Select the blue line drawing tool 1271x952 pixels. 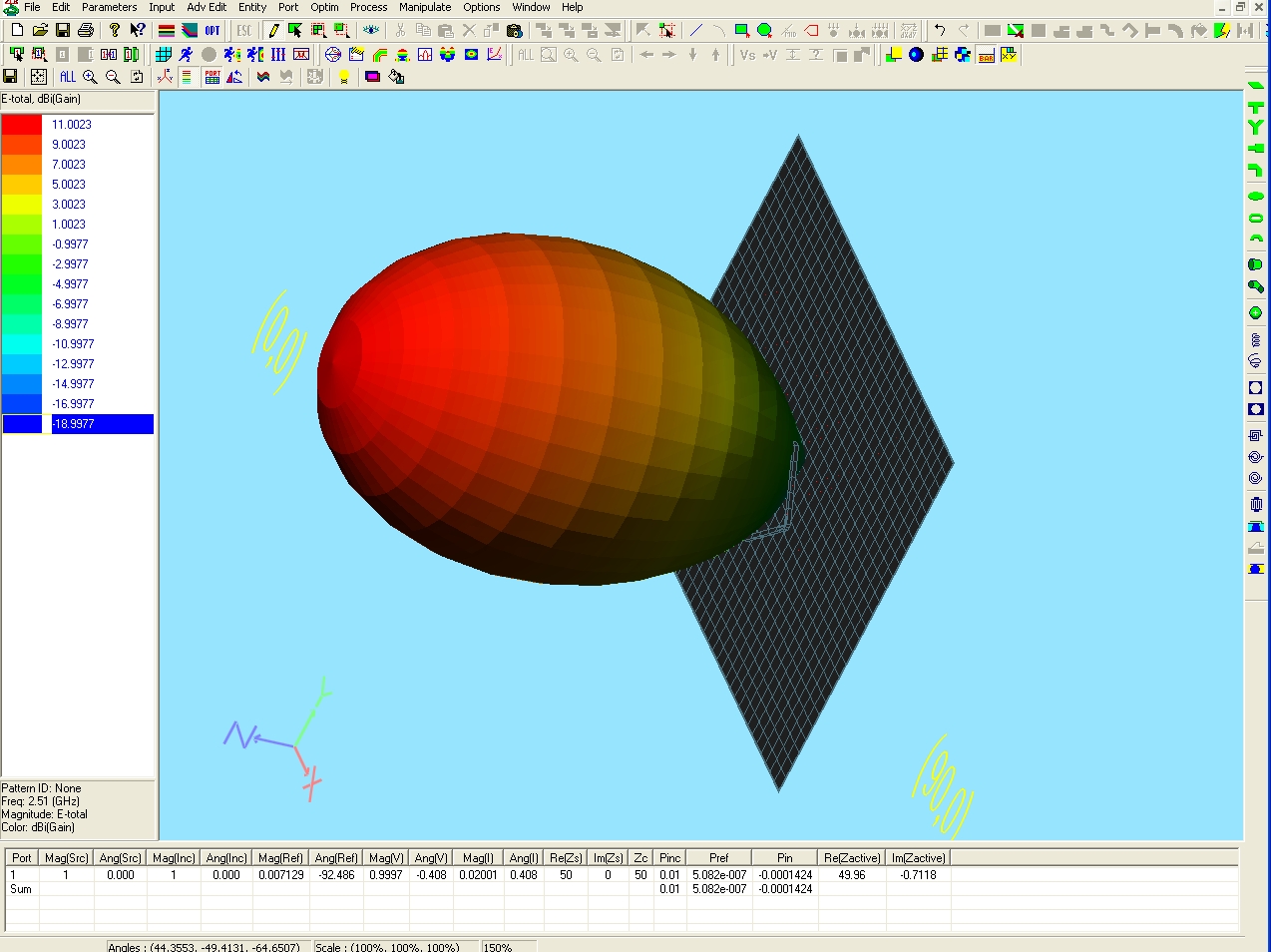[696, 31]
